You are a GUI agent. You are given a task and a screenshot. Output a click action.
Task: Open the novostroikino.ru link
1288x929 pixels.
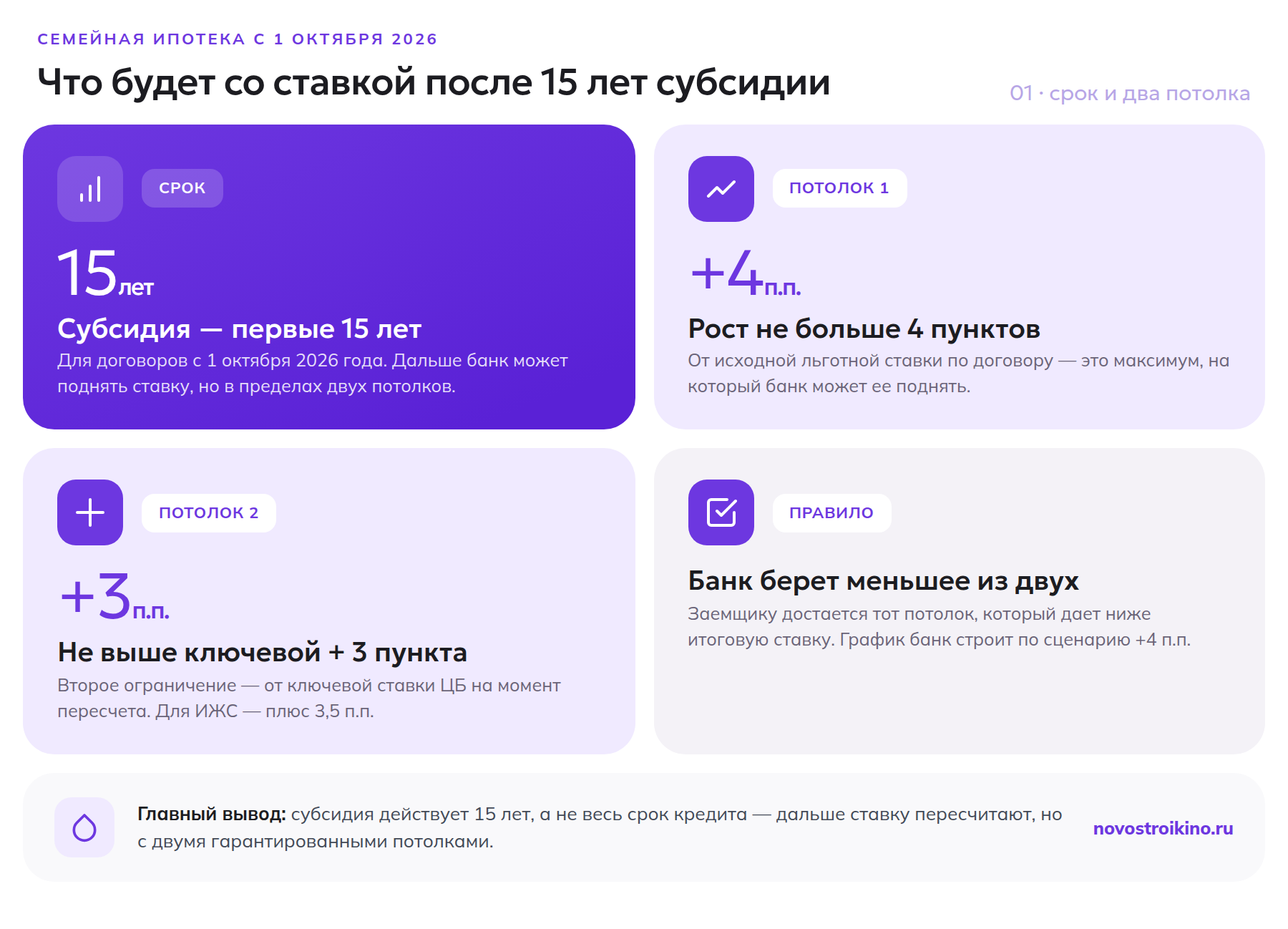1163,828
